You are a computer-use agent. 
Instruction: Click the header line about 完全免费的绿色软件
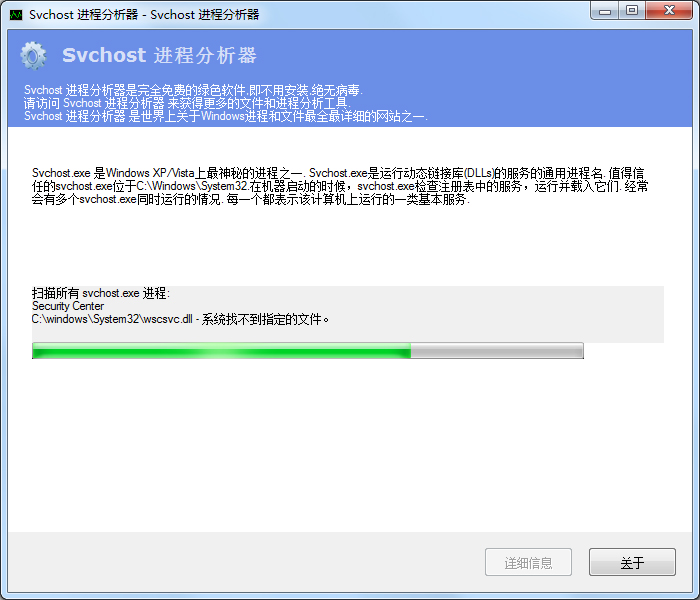point(193,90)
